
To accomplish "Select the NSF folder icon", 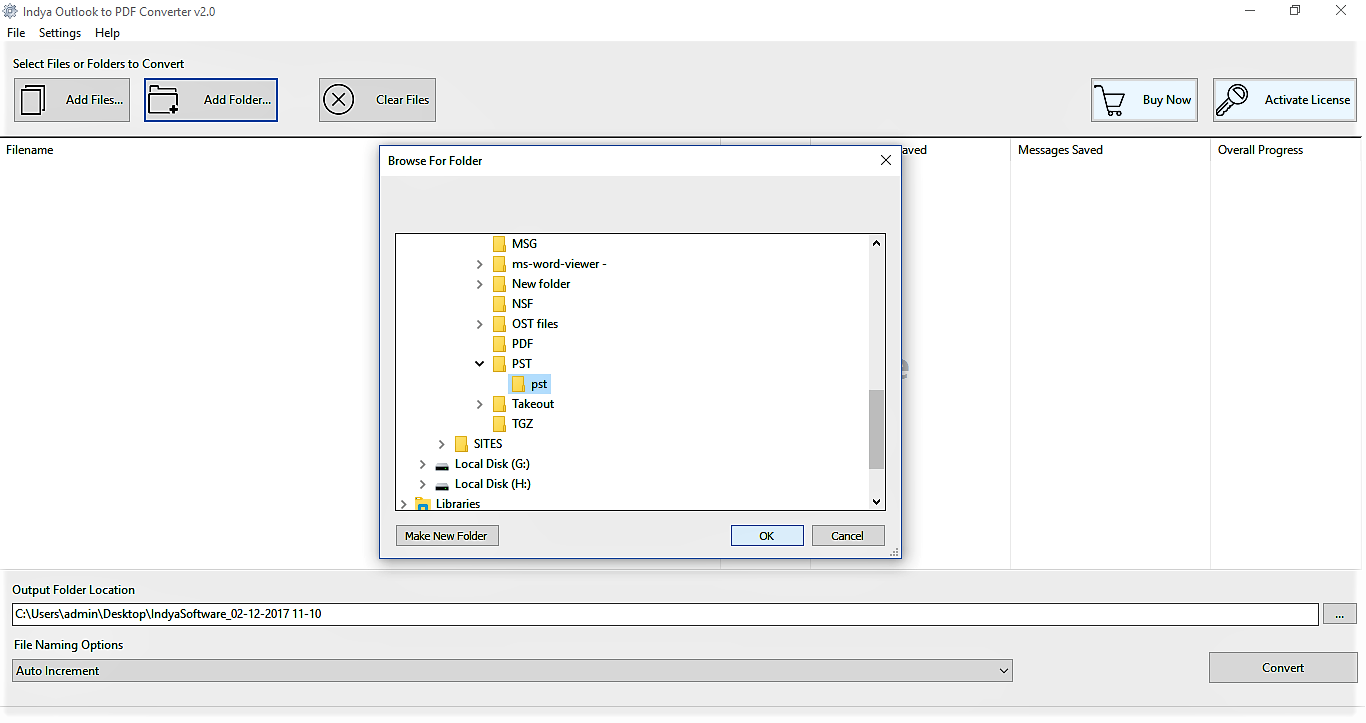I will [x=499, y=304].
